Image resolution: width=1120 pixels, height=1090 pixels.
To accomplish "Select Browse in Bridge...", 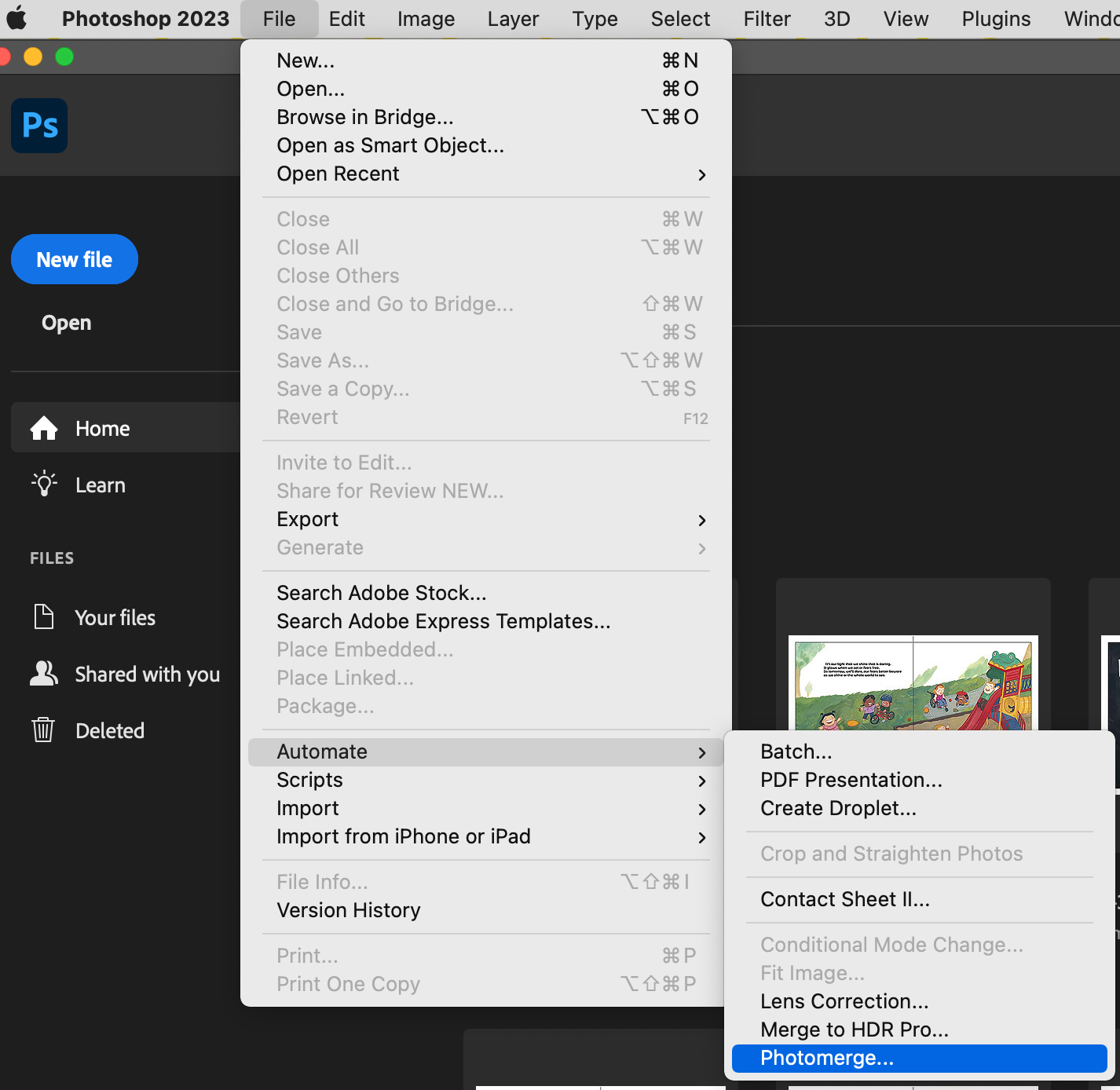I will (486, 117).
